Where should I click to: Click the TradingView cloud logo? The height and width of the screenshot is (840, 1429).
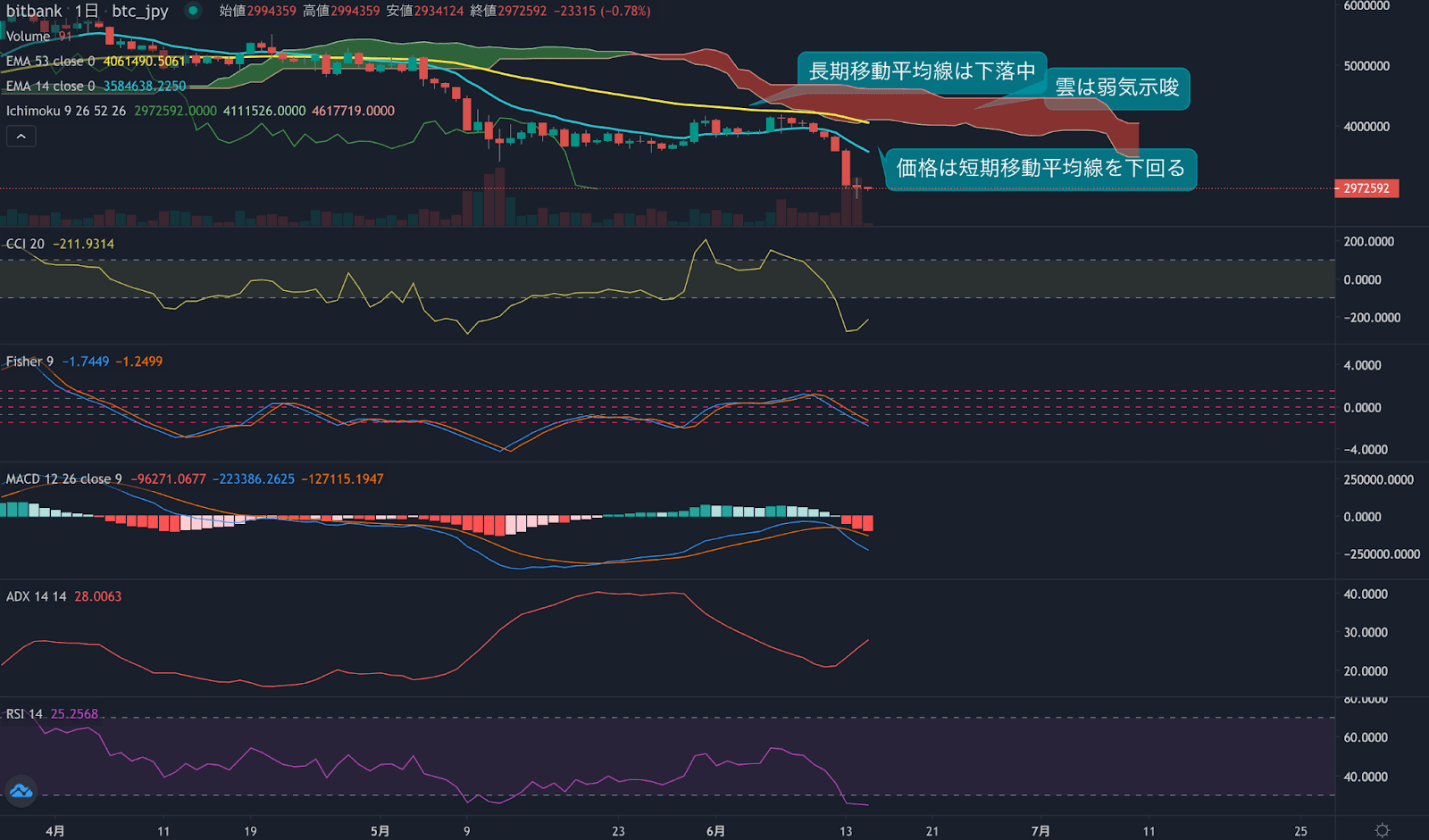21,791
